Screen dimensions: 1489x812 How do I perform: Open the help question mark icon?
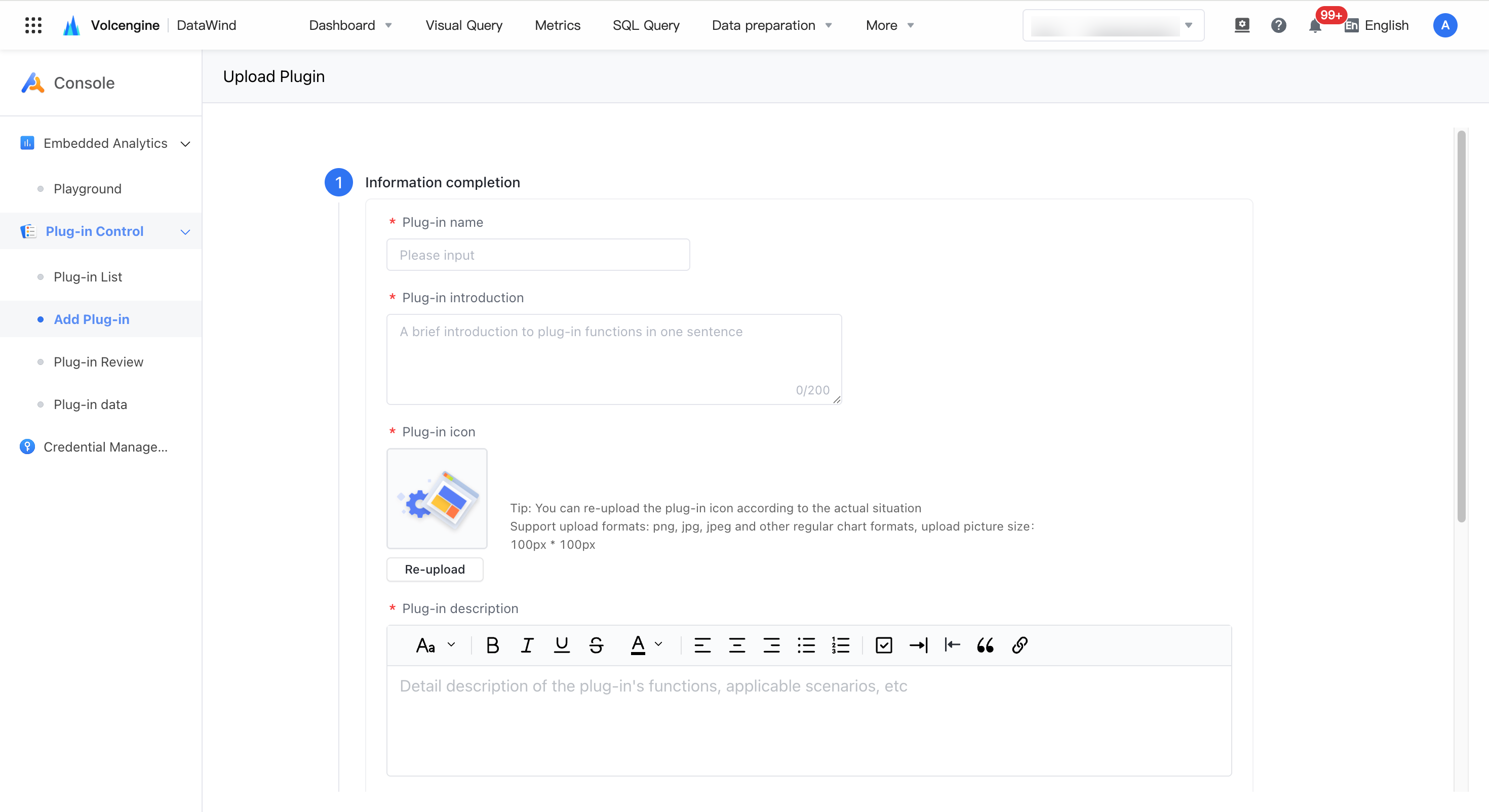[1279, 25]
